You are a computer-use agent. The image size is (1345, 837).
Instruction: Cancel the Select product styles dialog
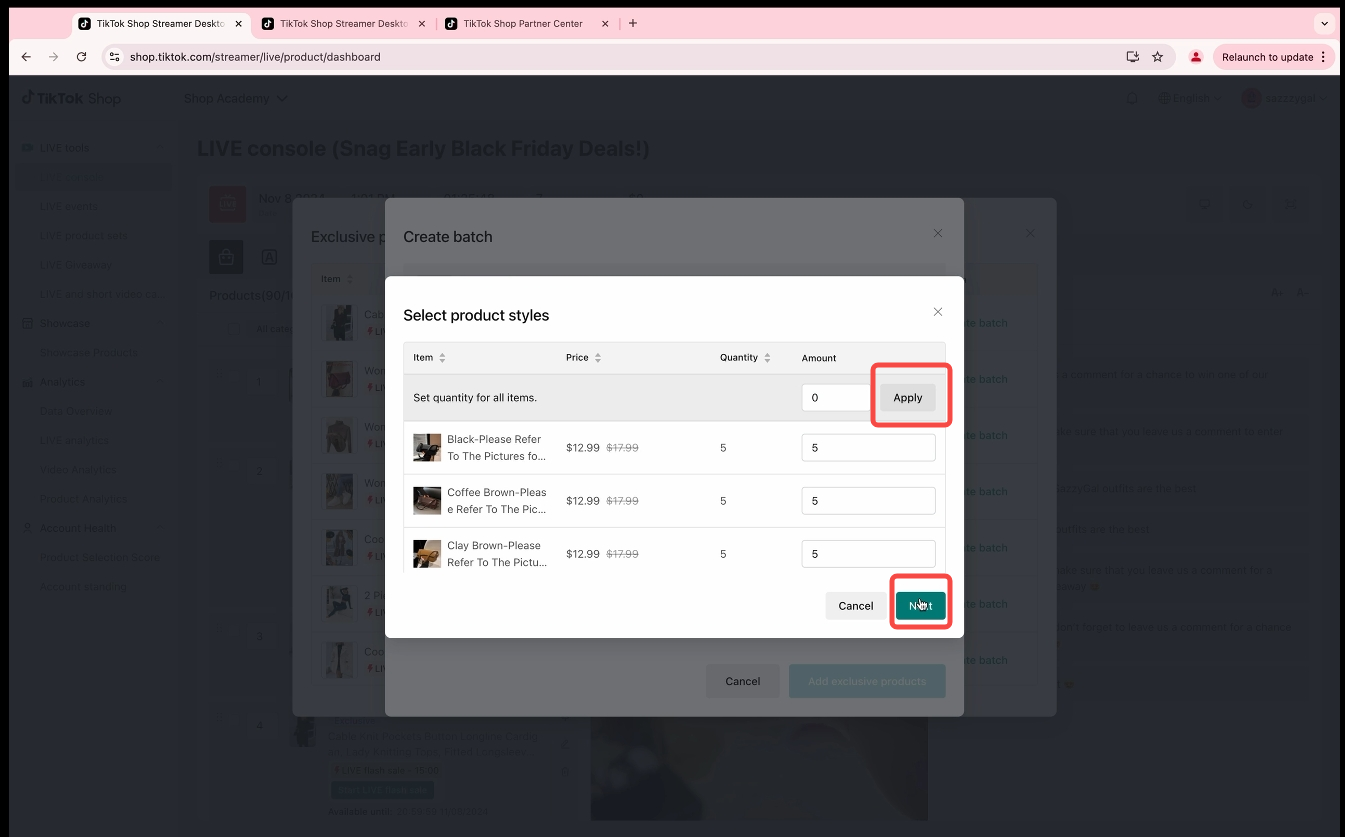pos(855,606)
